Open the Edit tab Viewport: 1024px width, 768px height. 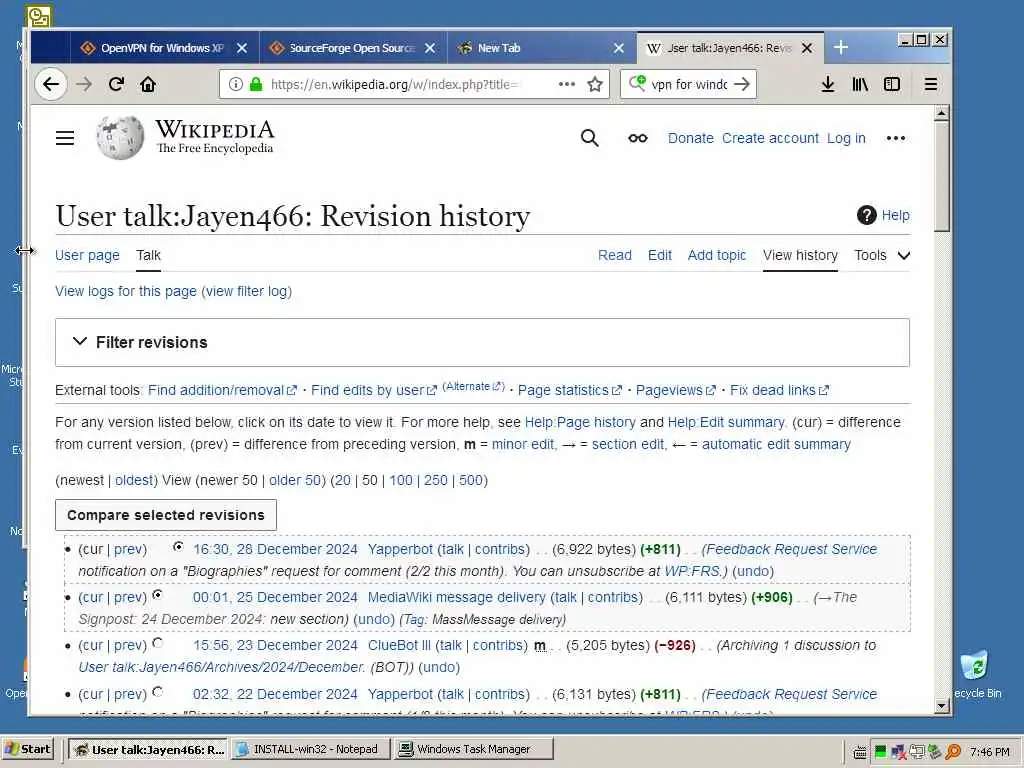[x=660, y=255]
